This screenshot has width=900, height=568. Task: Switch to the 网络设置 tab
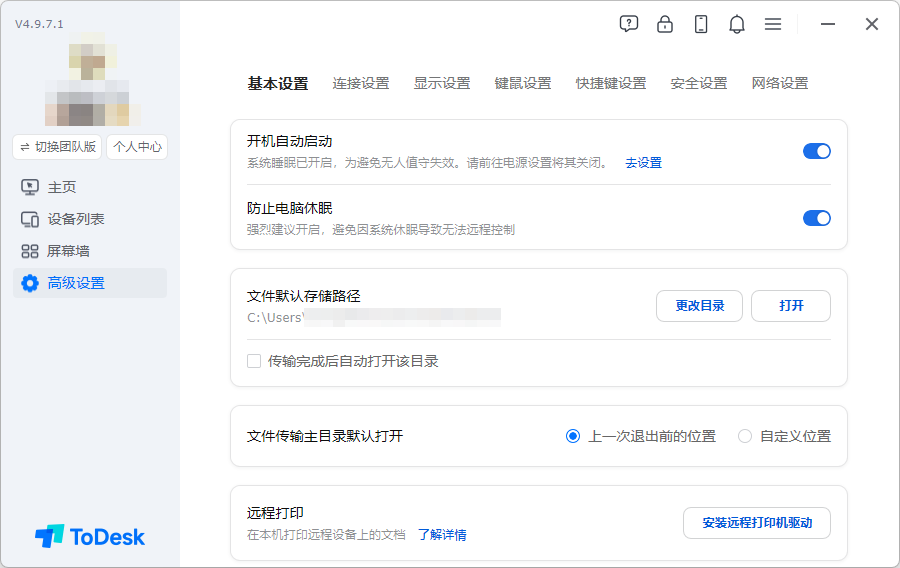tap(780, 84)
